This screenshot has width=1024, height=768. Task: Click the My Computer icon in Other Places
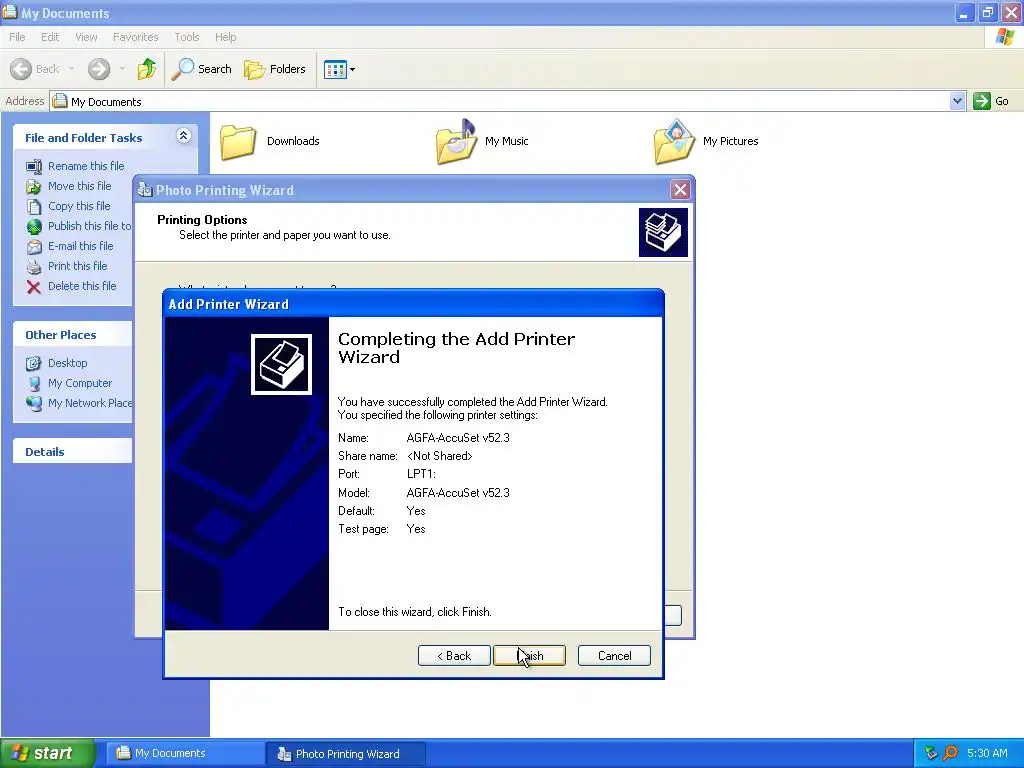click(34, 384)
